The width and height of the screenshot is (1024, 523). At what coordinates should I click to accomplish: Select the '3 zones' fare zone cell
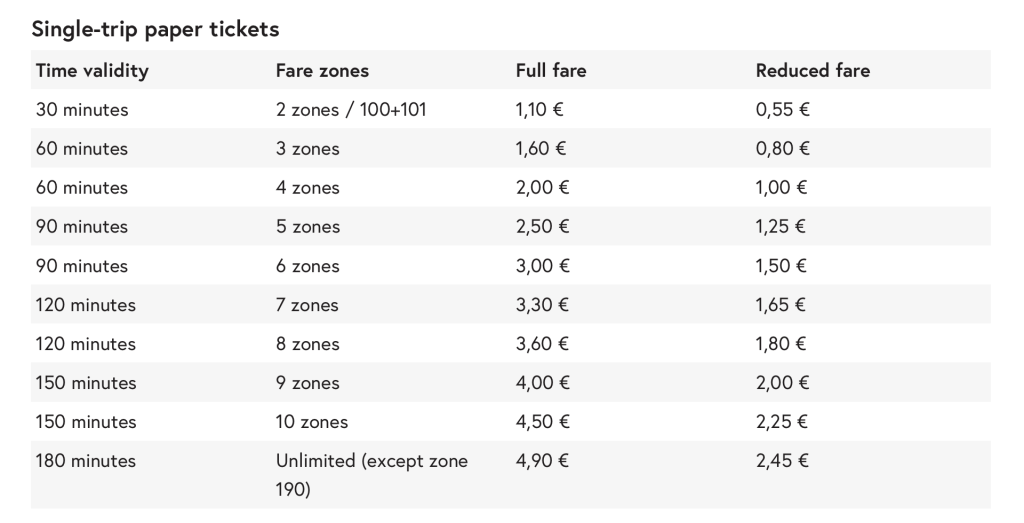(307, 149)
